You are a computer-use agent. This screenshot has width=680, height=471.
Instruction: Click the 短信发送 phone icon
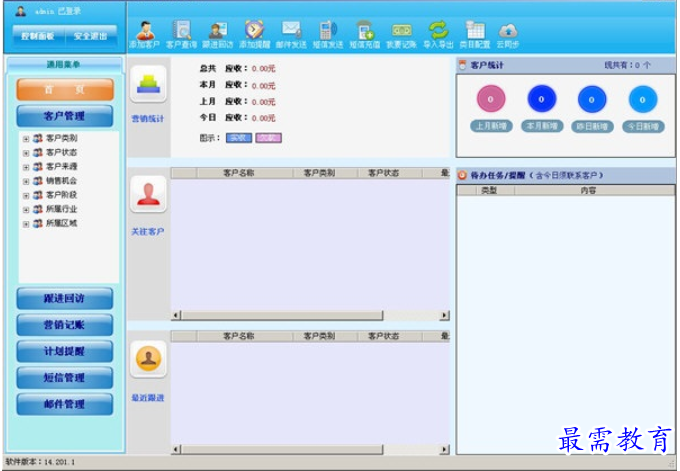pos(327,34)
